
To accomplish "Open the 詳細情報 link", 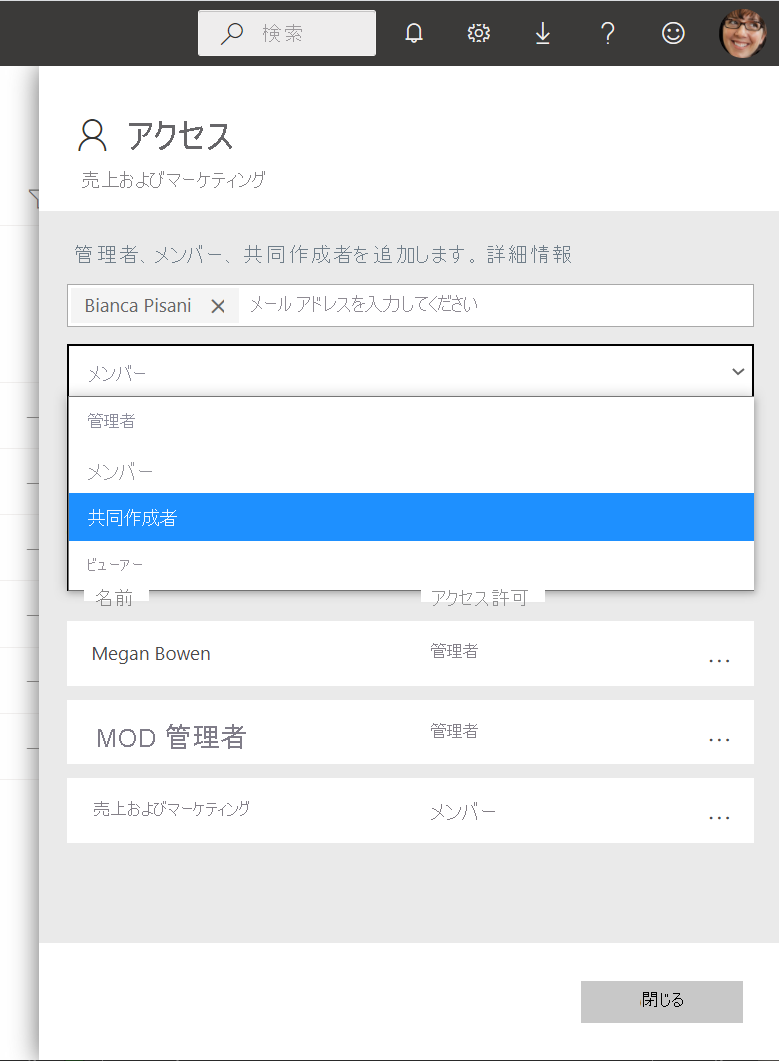I will (x=529, y=254).
